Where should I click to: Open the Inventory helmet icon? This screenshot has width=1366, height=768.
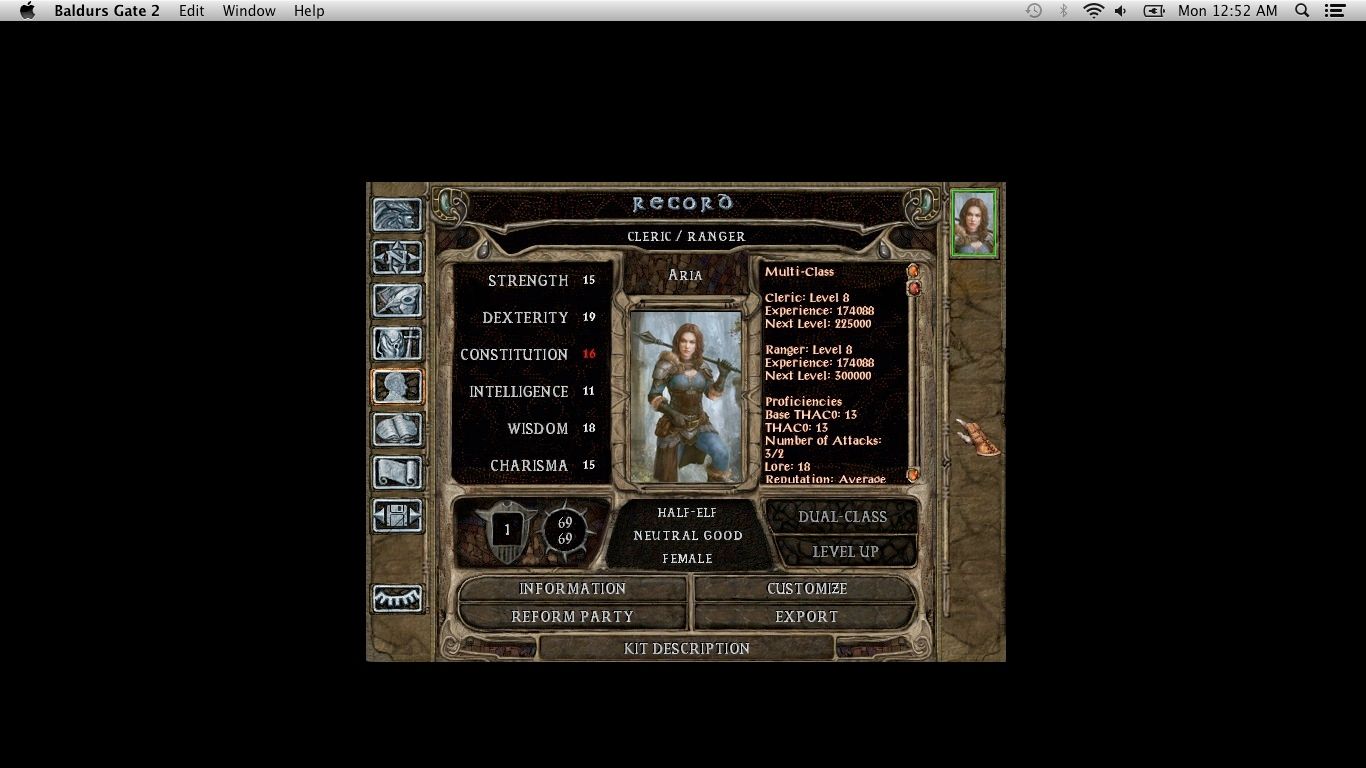(x=397, y=344)
